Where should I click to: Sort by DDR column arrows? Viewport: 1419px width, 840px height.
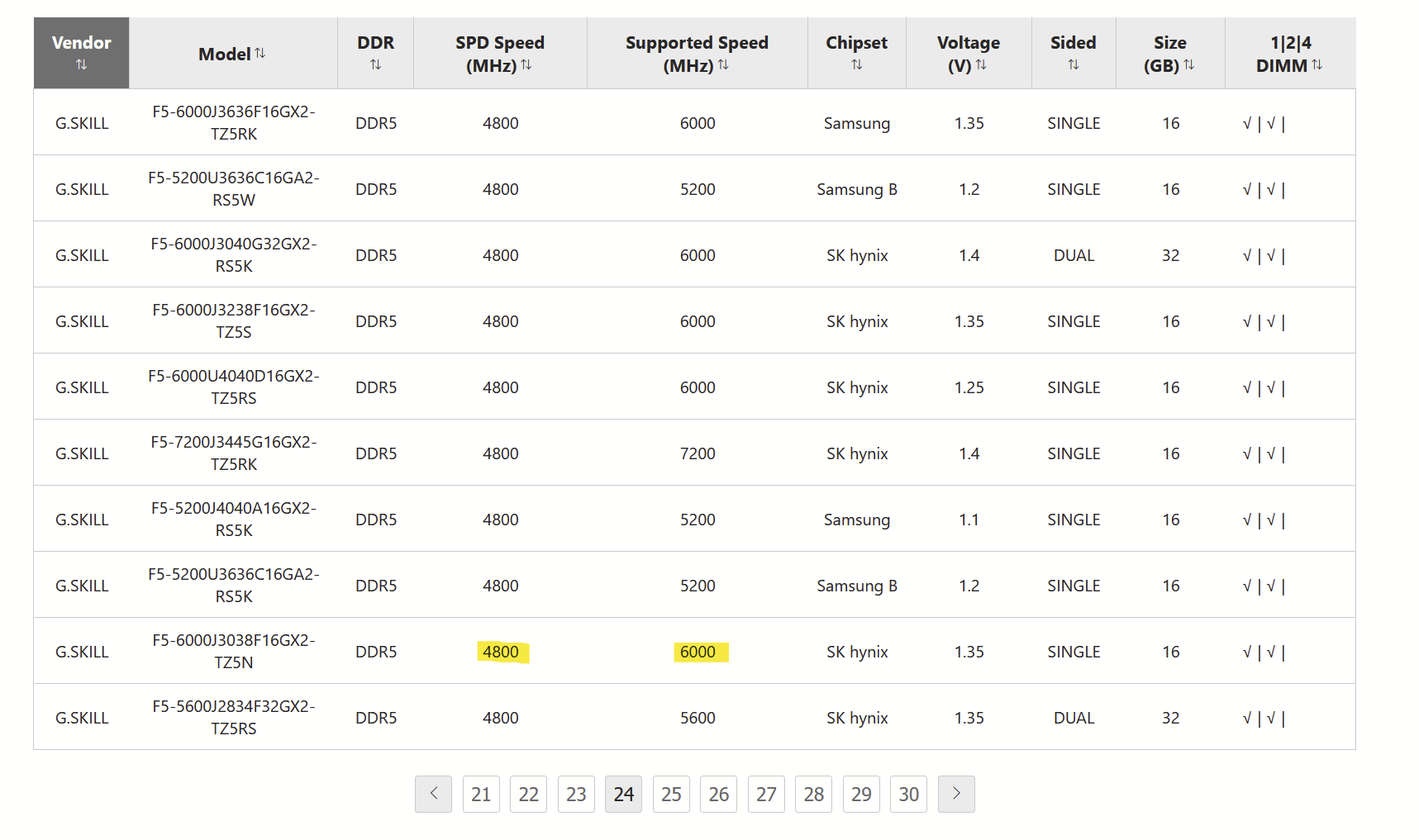tap(375, 64)
